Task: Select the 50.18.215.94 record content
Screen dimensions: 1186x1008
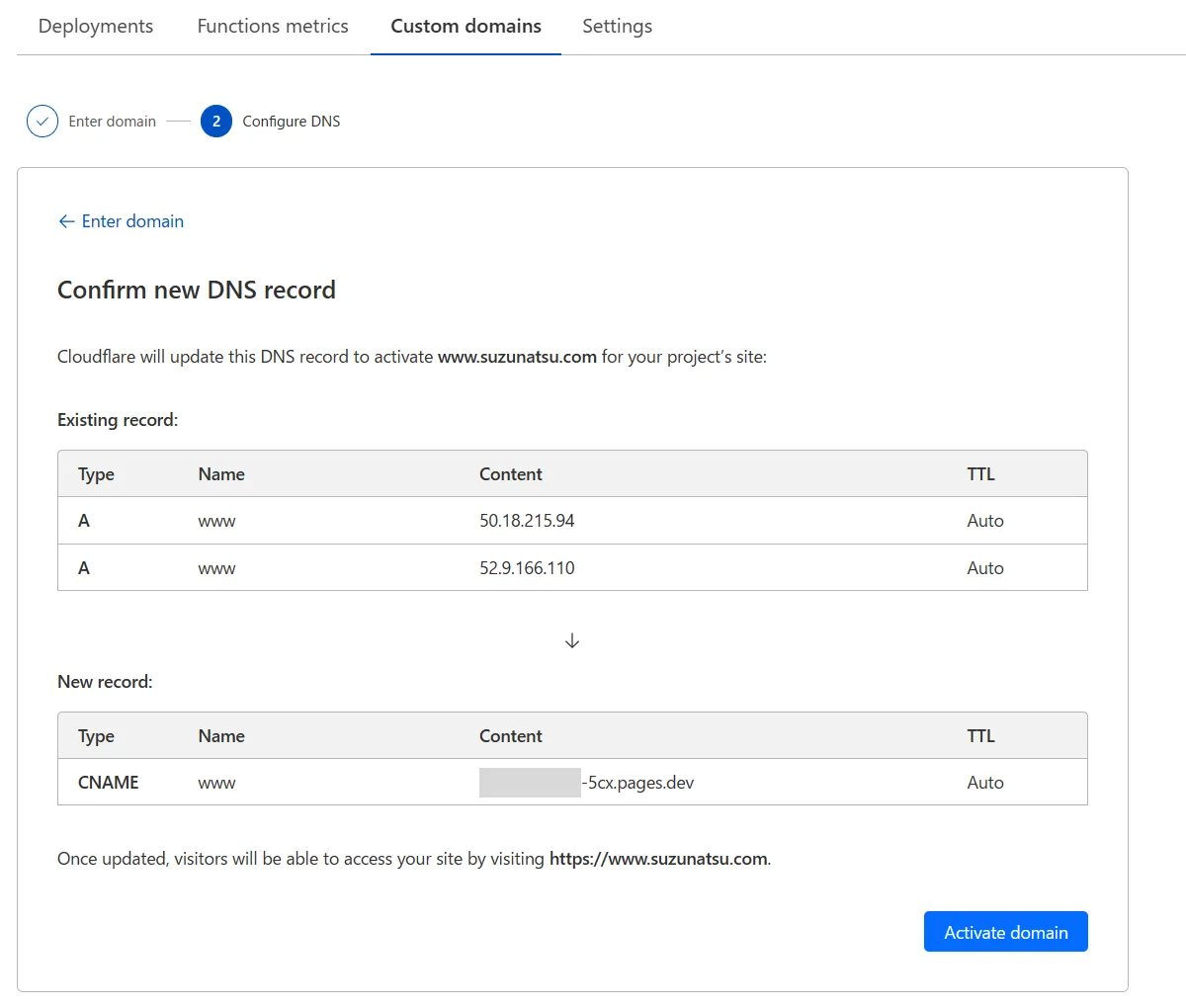Action: pos(527,521)
